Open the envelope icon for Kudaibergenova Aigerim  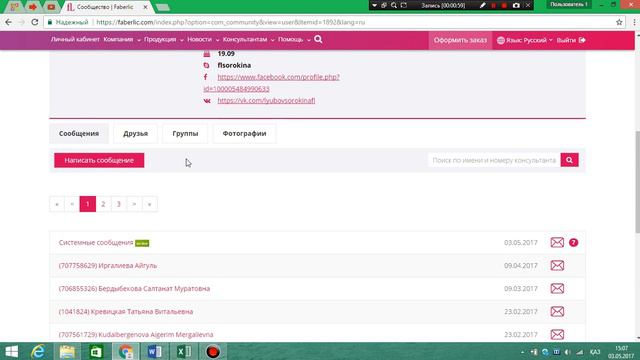pos(557,334)
